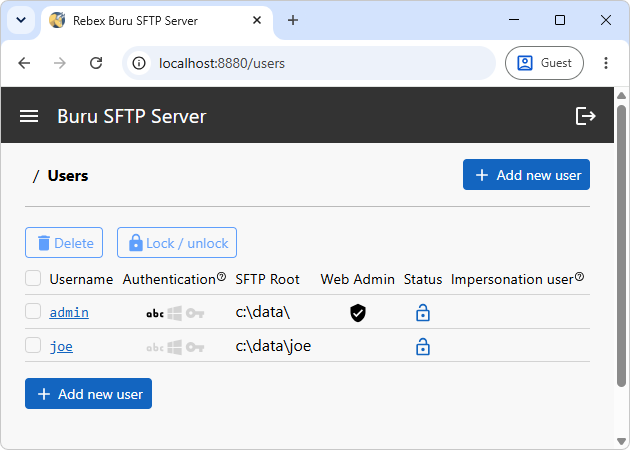630x450 pixels.
Task: Click the Web Admin column header
Action: click(x=358, y=279)
